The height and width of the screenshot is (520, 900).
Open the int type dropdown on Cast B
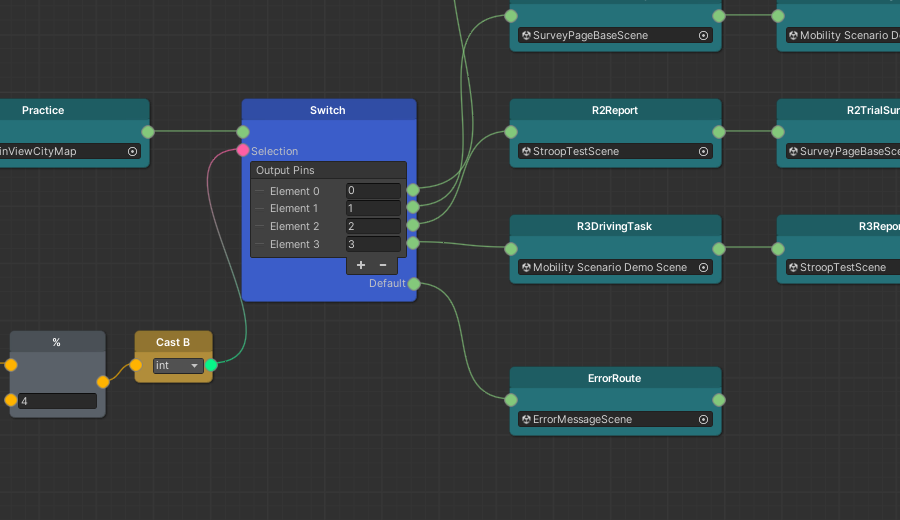click(178, 366)
